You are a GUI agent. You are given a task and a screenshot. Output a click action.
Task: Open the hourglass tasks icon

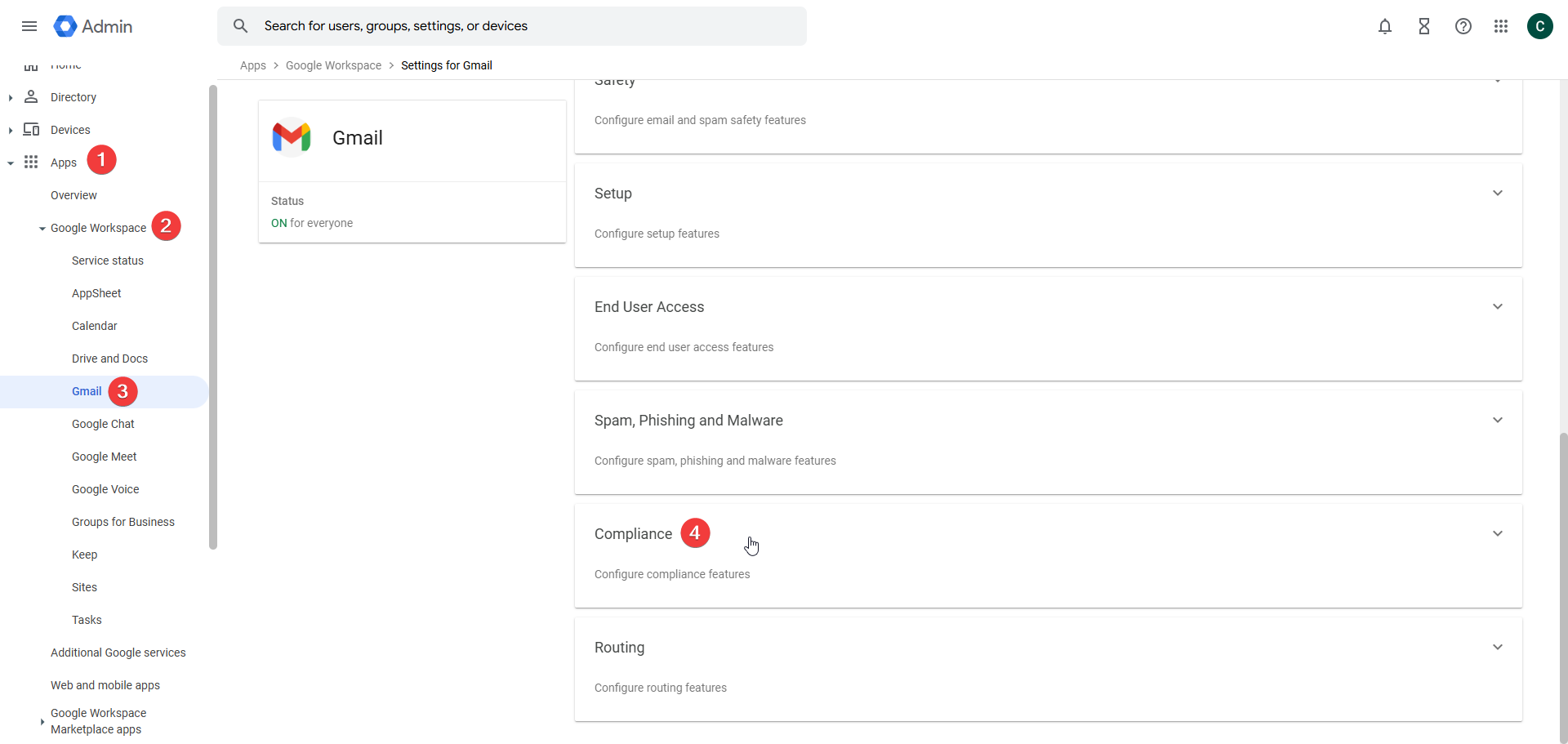click(x=1423, y=26)
